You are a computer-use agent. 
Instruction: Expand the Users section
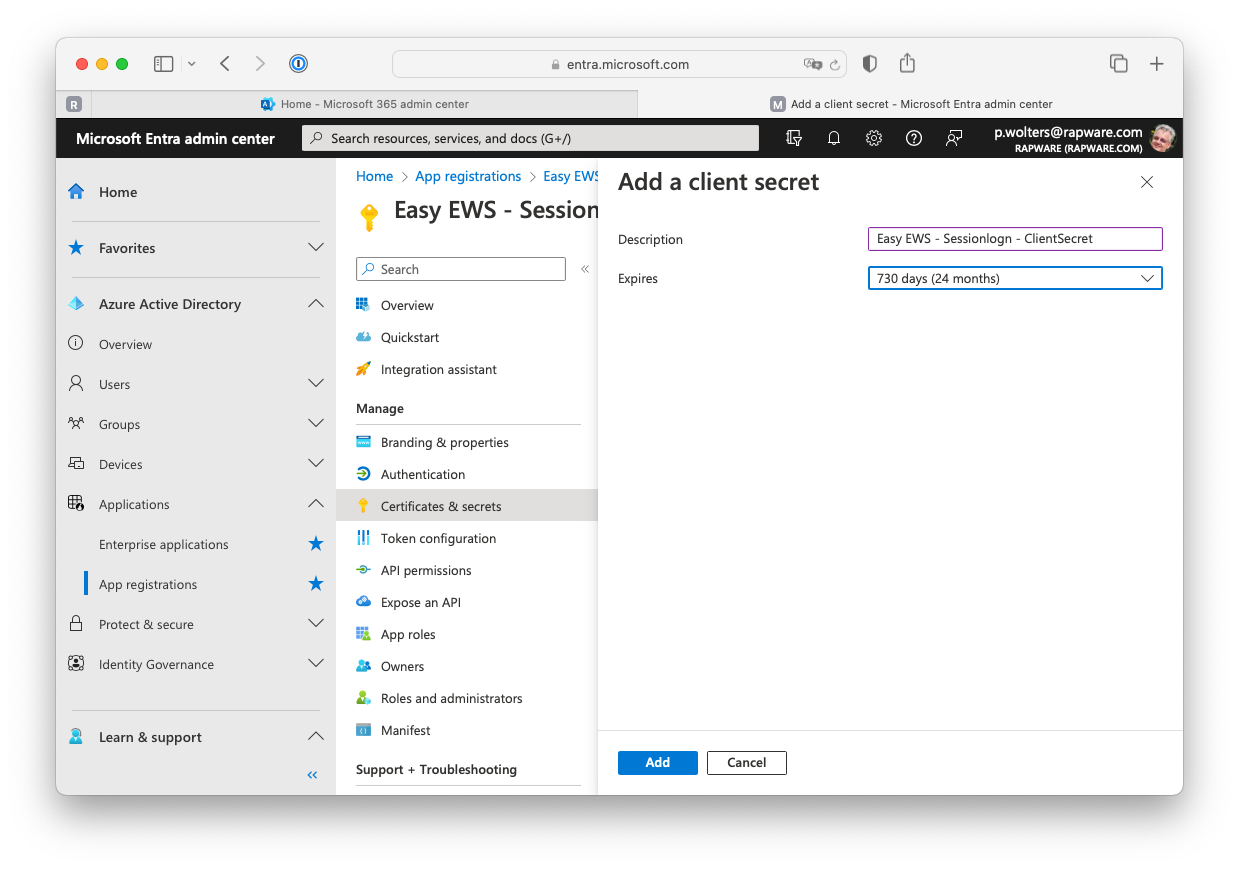tap(316, 383)
